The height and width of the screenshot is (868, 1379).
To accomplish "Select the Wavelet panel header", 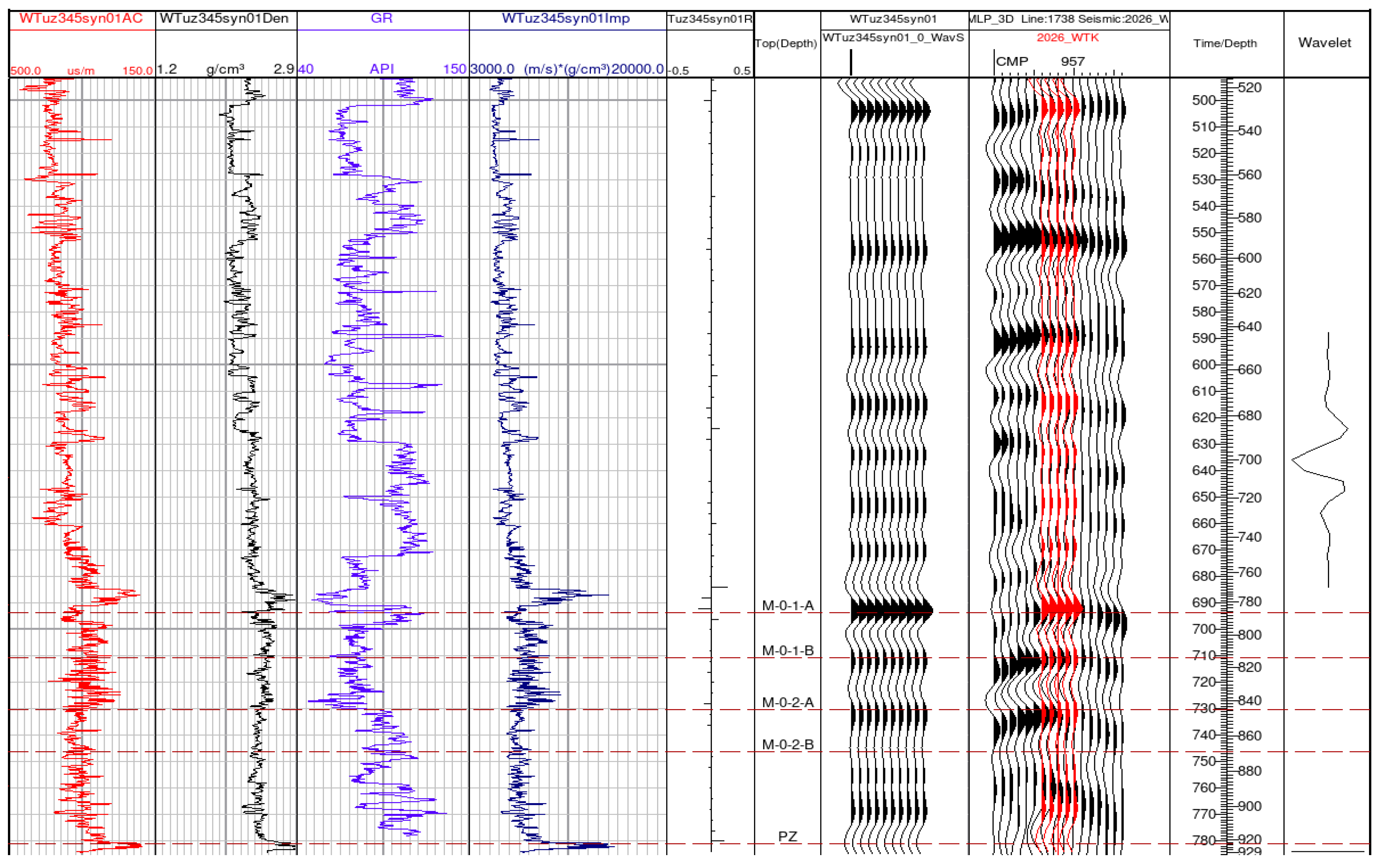I will tap(1325, 42).
